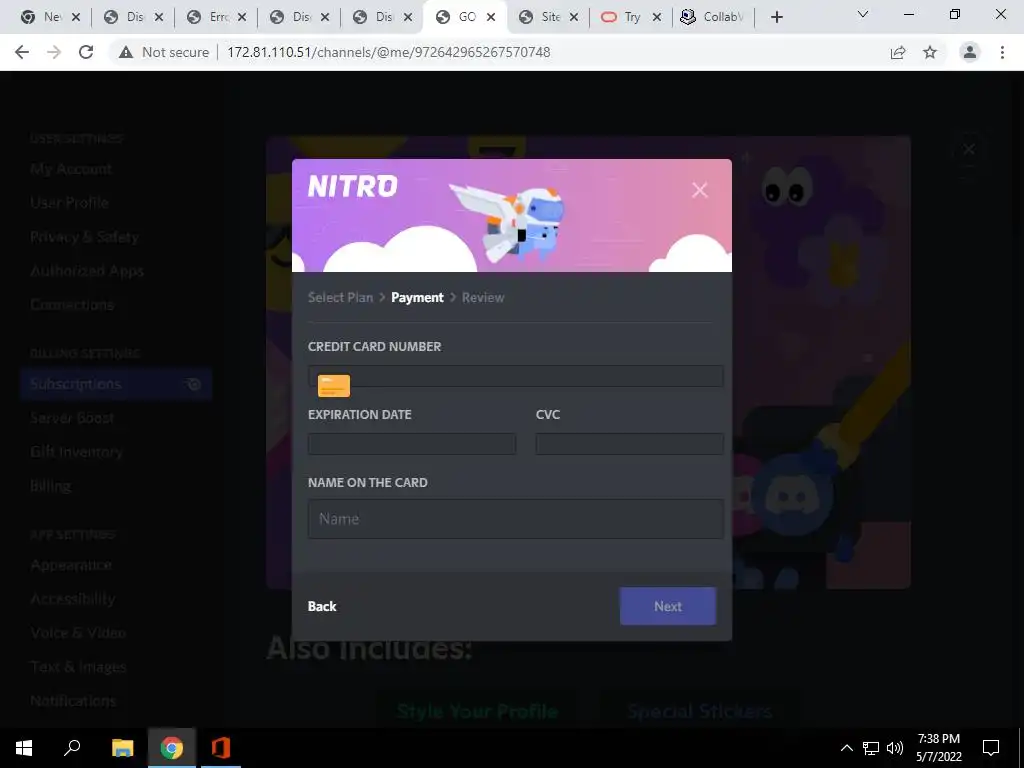The width and height of the screenshot is (1024, 768).
Task: Open Billing settings
Action: point(51,486)
